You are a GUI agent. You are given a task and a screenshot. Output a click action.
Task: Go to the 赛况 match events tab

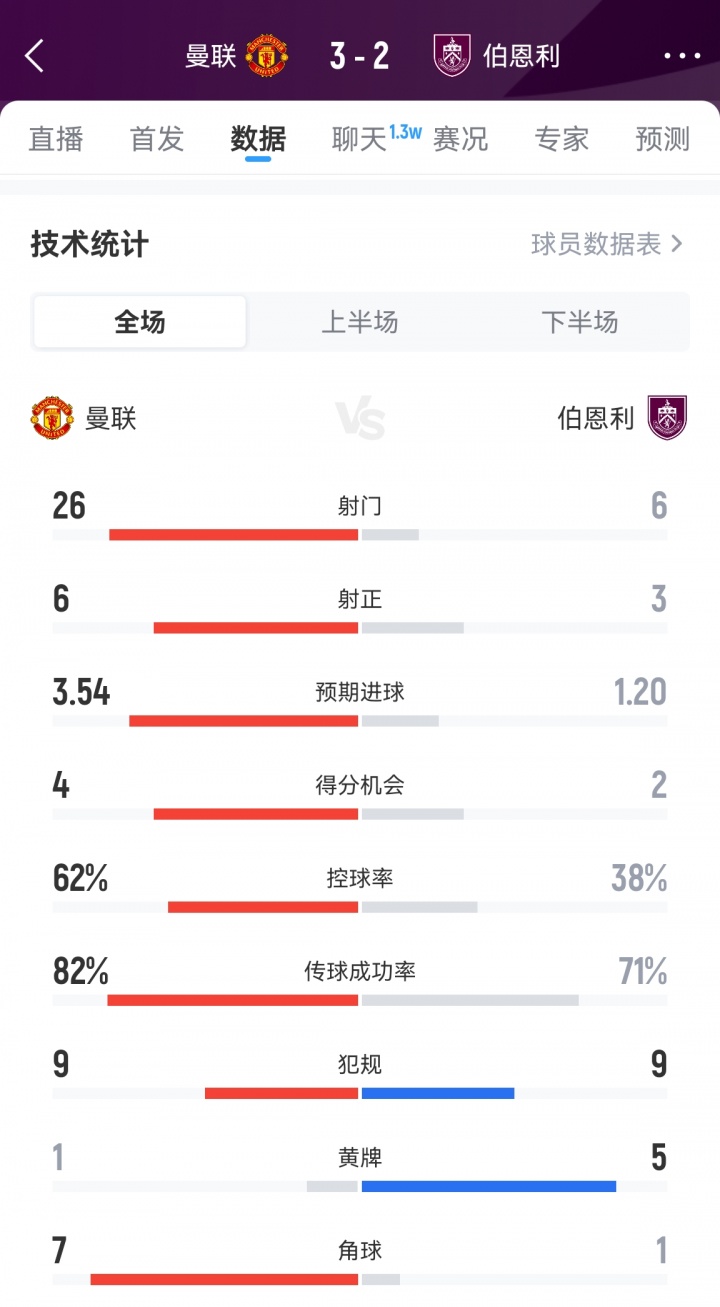pos(461,139)
